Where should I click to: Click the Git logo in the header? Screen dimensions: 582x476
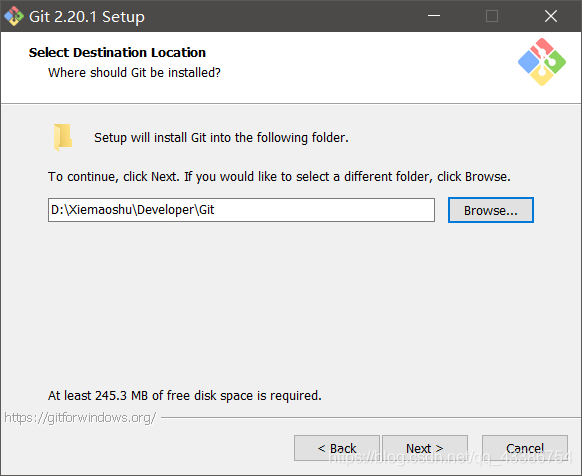tap(542, 62)
